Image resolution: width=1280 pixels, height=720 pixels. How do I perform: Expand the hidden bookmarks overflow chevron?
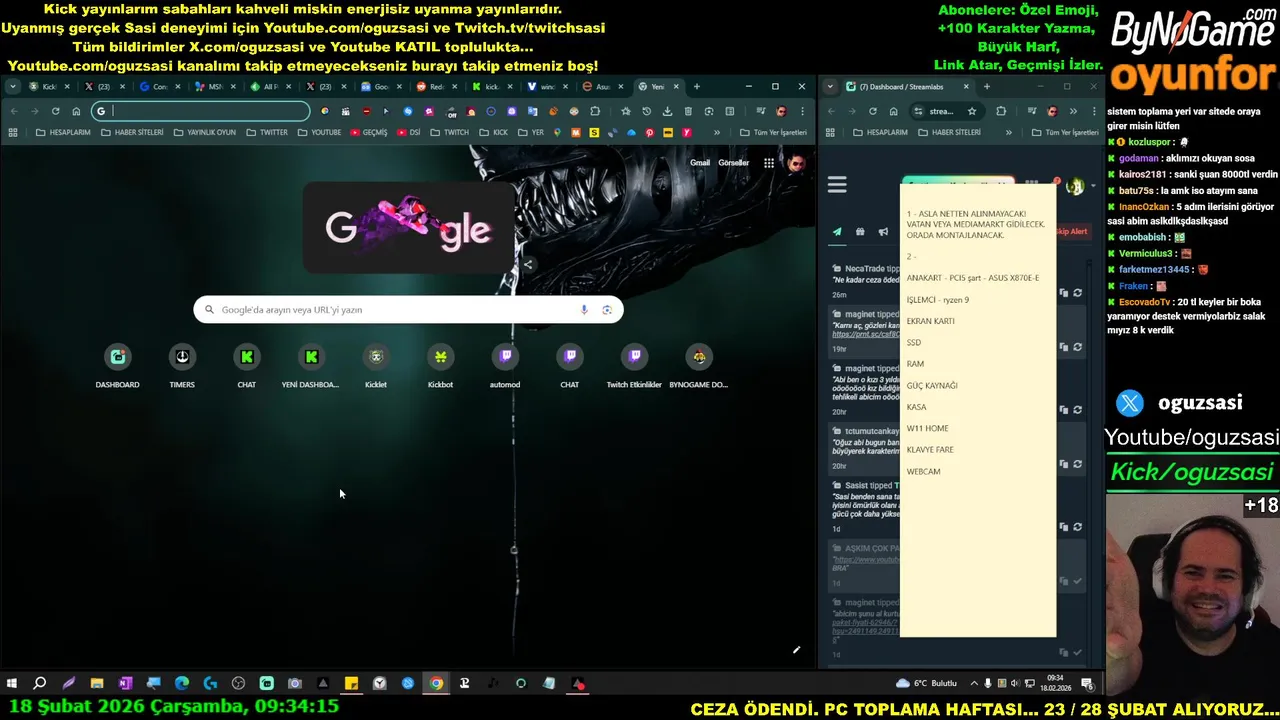pos(716,132)
